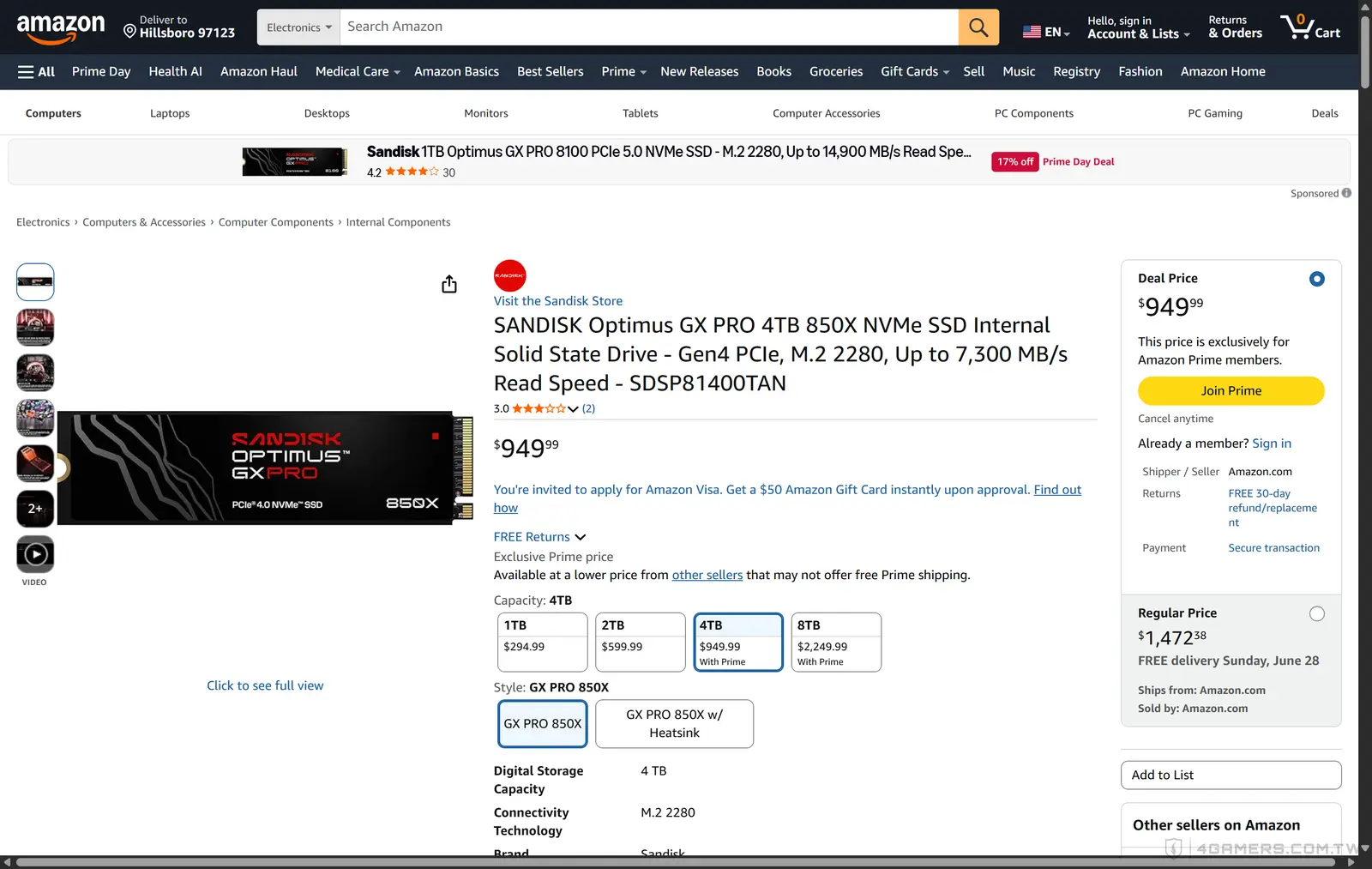
Task: Click the Sponsored info icon
Action: [1346, 193]
